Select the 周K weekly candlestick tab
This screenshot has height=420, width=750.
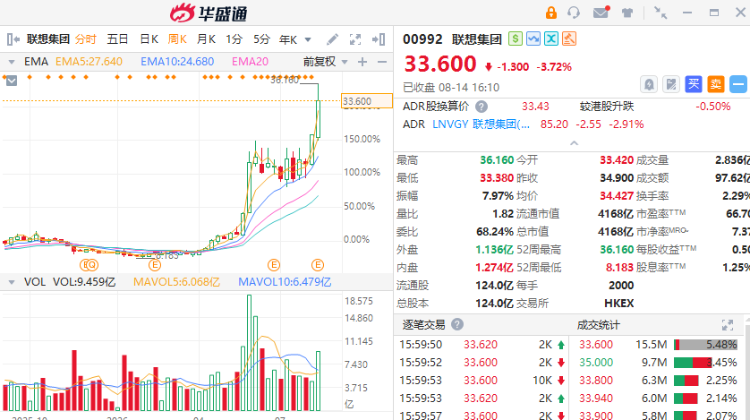177,39
